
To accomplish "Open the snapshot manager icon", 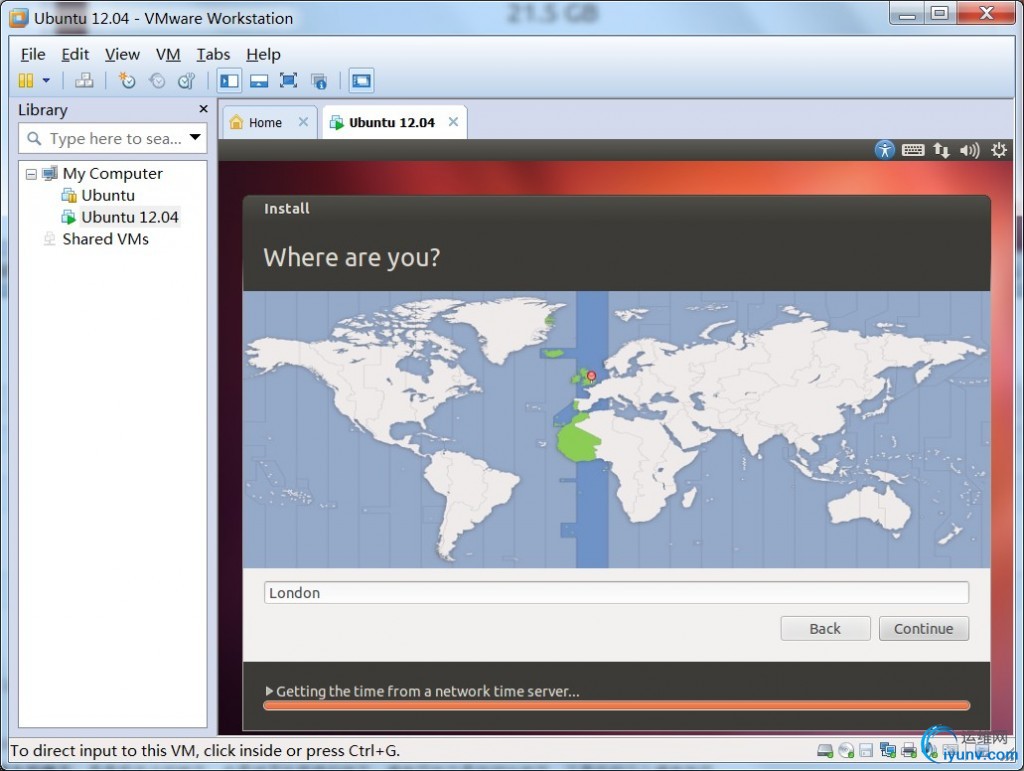I will [x=187, y=80].
